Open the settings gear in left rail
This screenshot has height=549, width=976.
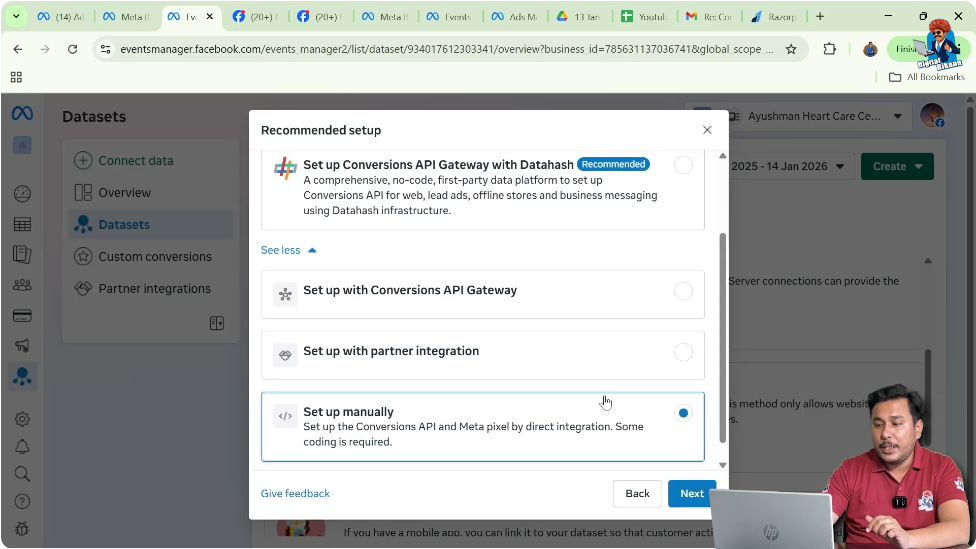click(22, 419)
